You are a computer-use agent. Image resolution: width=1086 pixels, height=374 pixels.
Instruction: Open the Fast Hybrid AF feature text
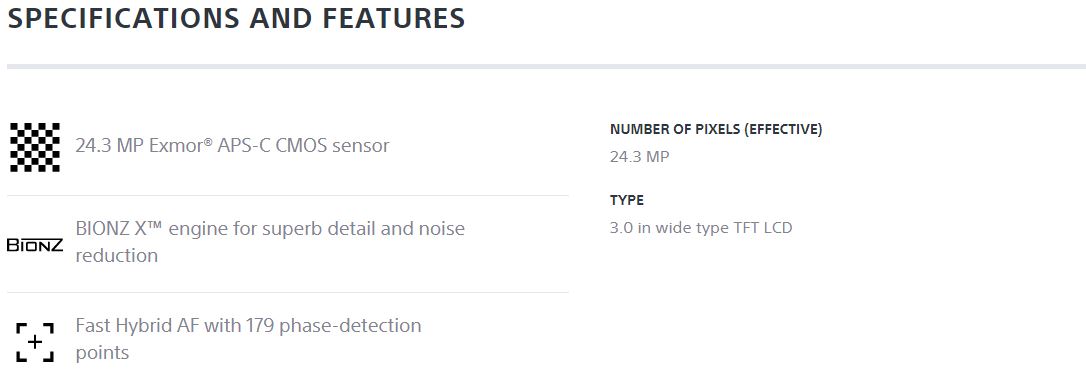tap(248, 339)
